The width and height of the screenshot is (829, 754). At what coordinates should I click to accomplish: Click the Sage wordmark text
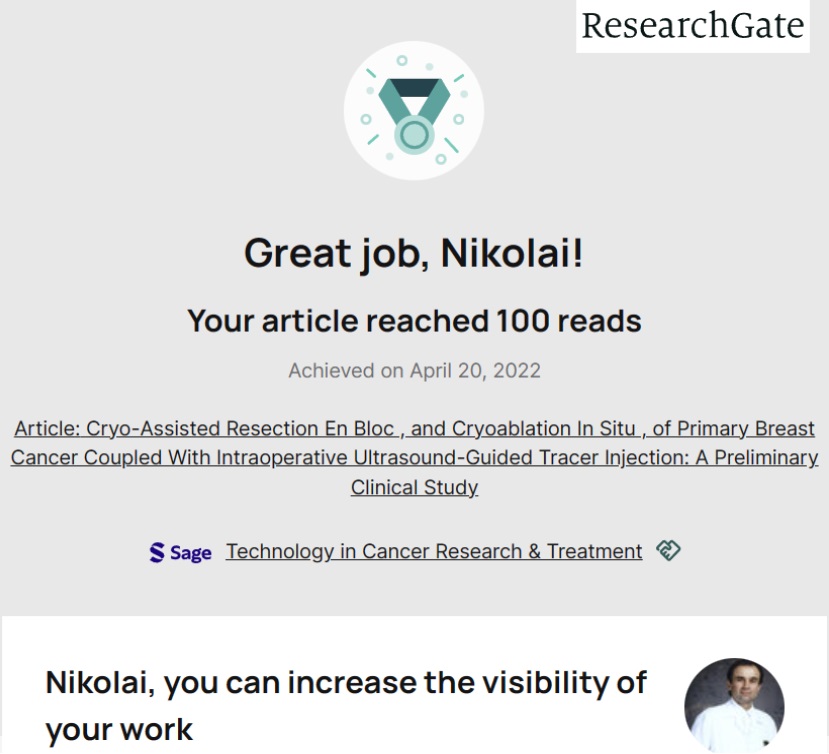click(x=191, y=553)
